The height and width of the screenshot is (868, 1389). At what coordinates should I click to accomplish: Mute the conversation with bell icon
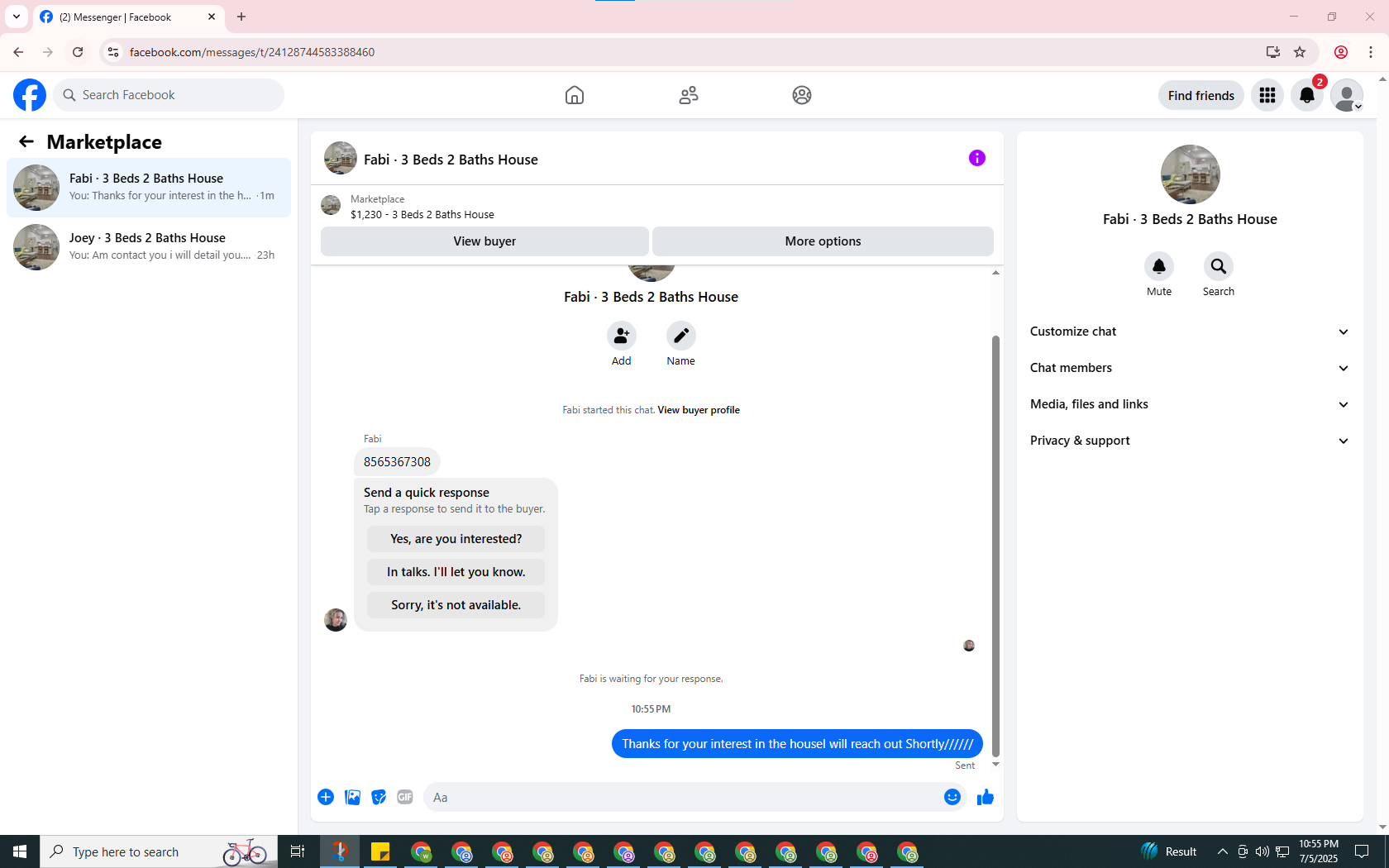point(1159,266)
